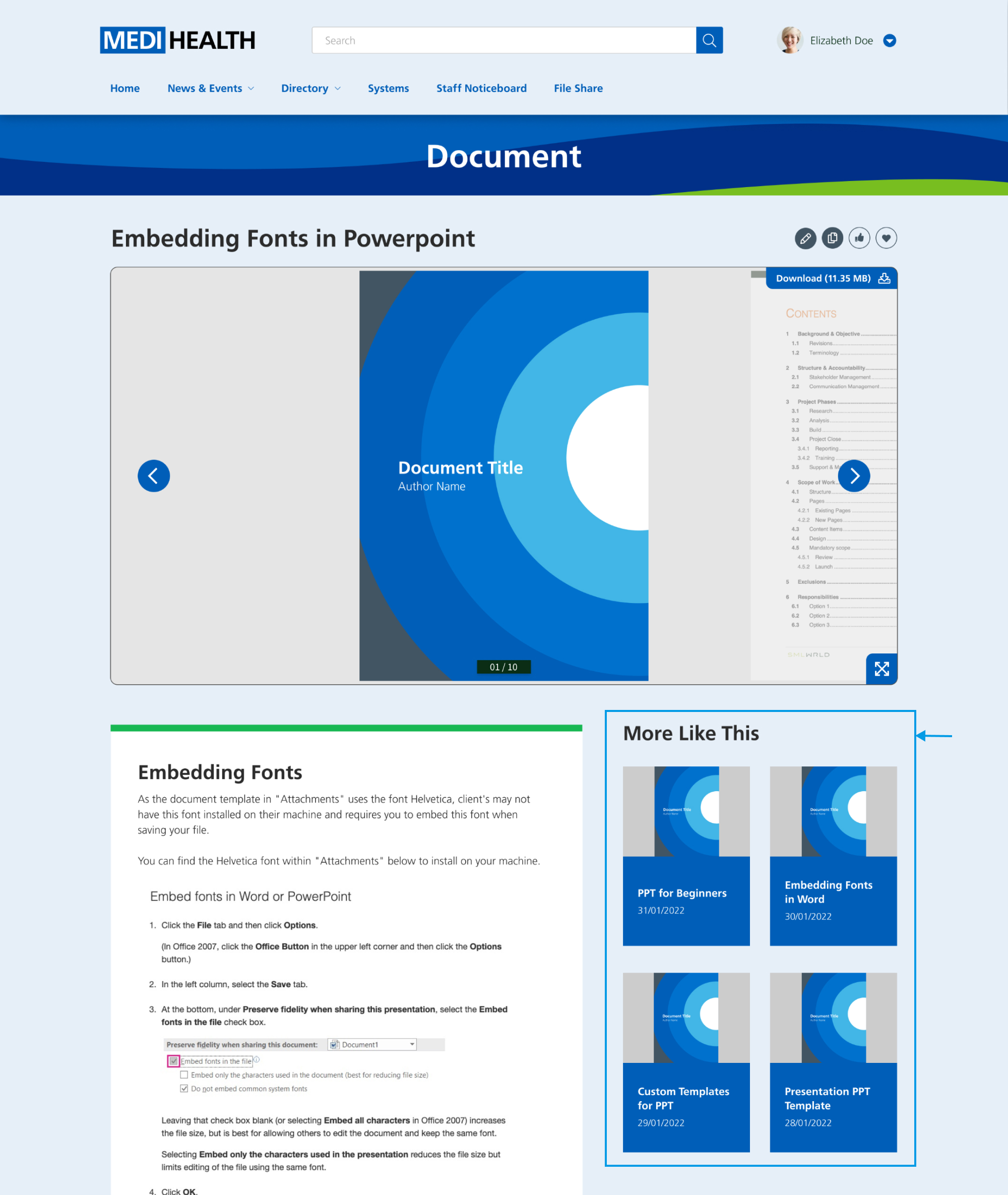Click the next arrow on document preview
1008x1195 pixels.
click(854, 475)
